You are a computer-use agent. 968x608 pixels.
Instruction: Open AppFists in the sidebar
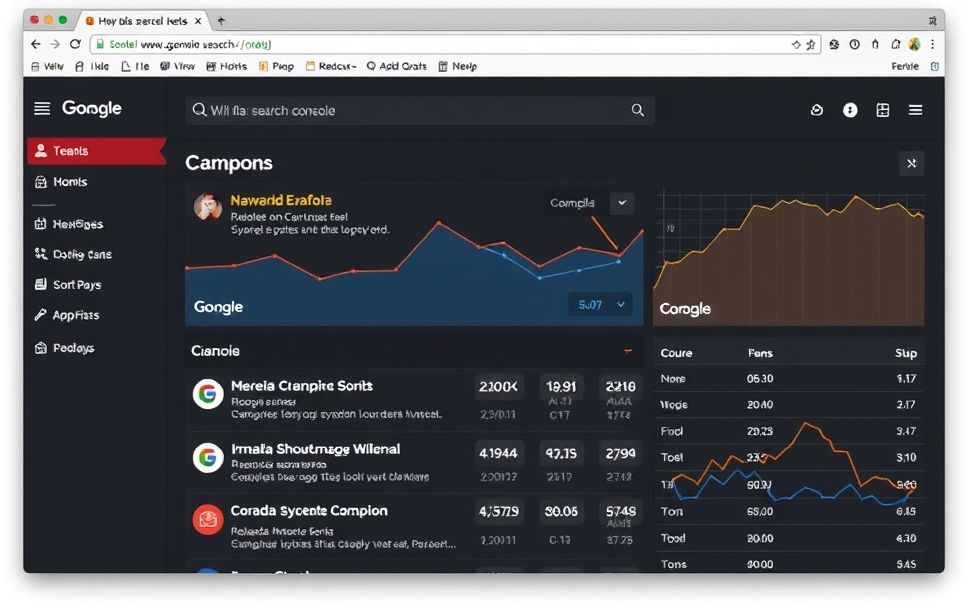75,315
